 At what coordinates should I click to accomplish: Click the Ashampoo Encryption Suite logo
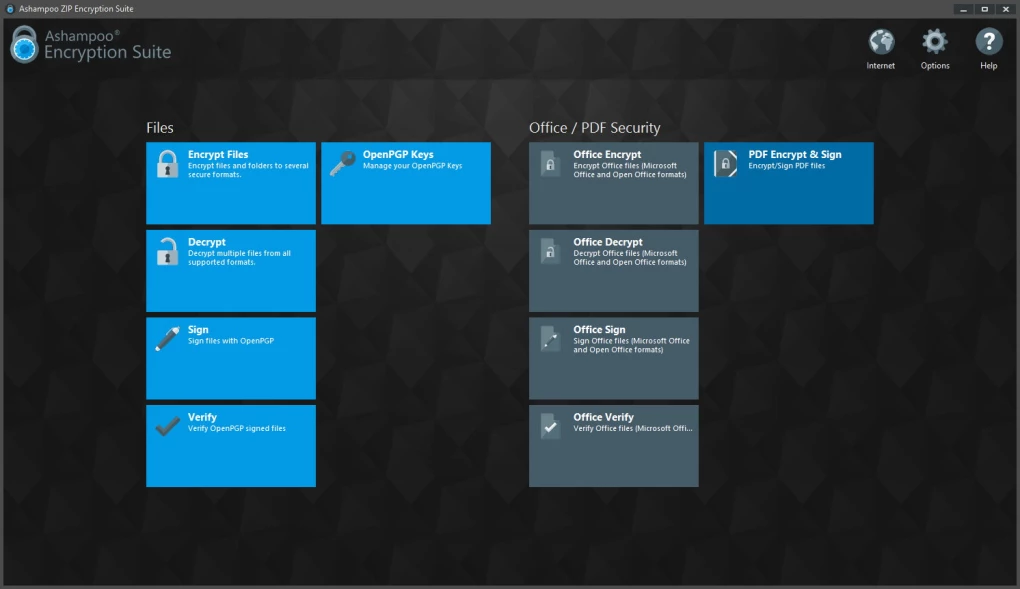click(x=90, y=44)
